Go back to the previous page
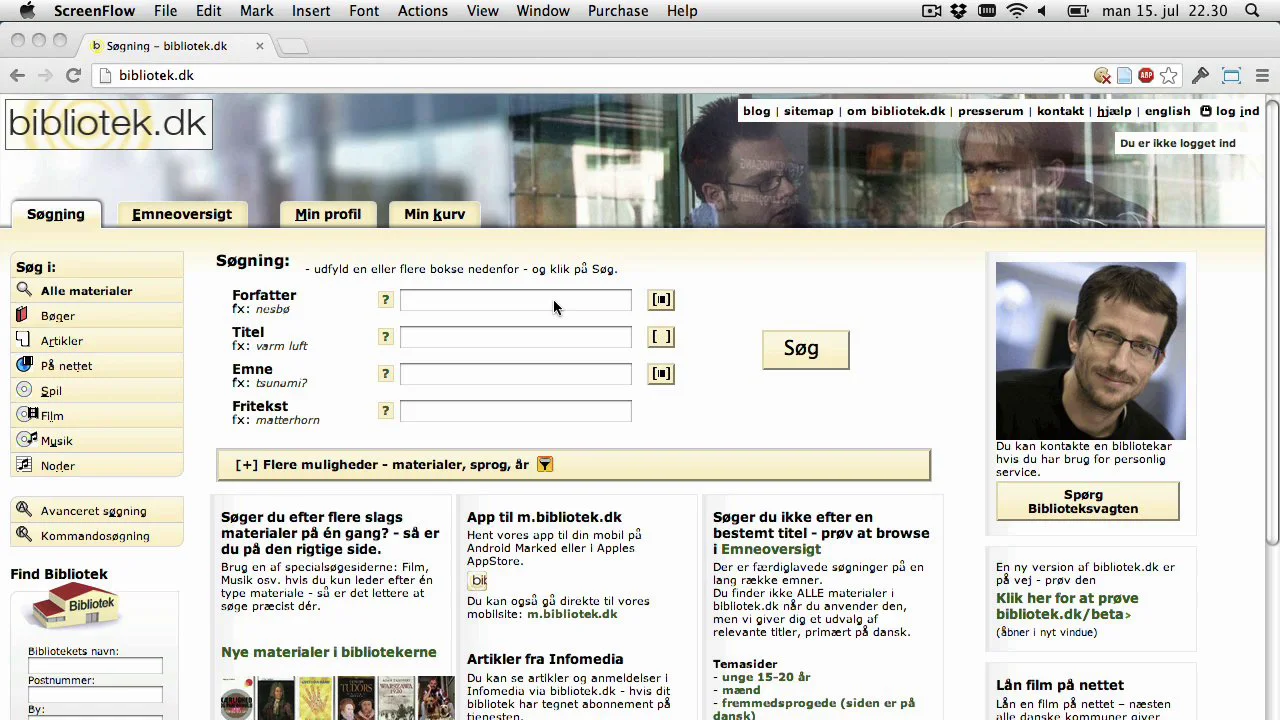This screenshot has height=720, width=1280. [x=17, y=75]
